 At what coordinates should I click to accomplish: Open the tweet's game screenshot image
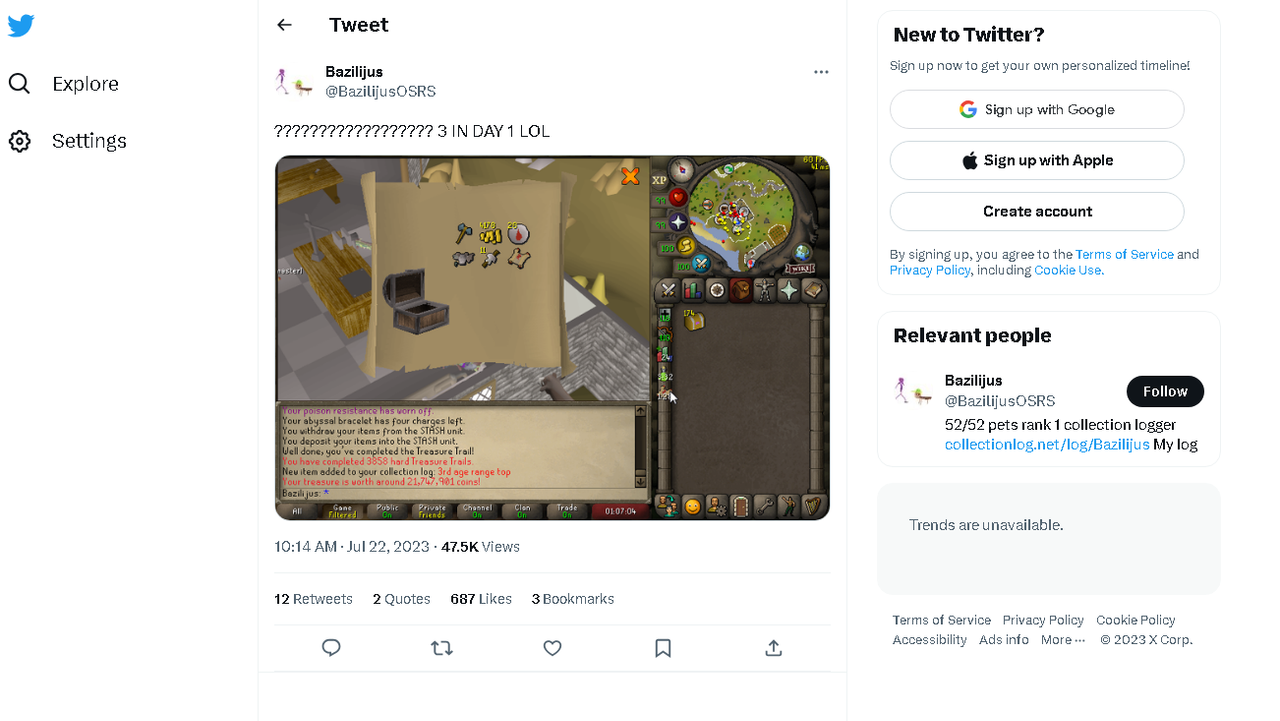552,338
